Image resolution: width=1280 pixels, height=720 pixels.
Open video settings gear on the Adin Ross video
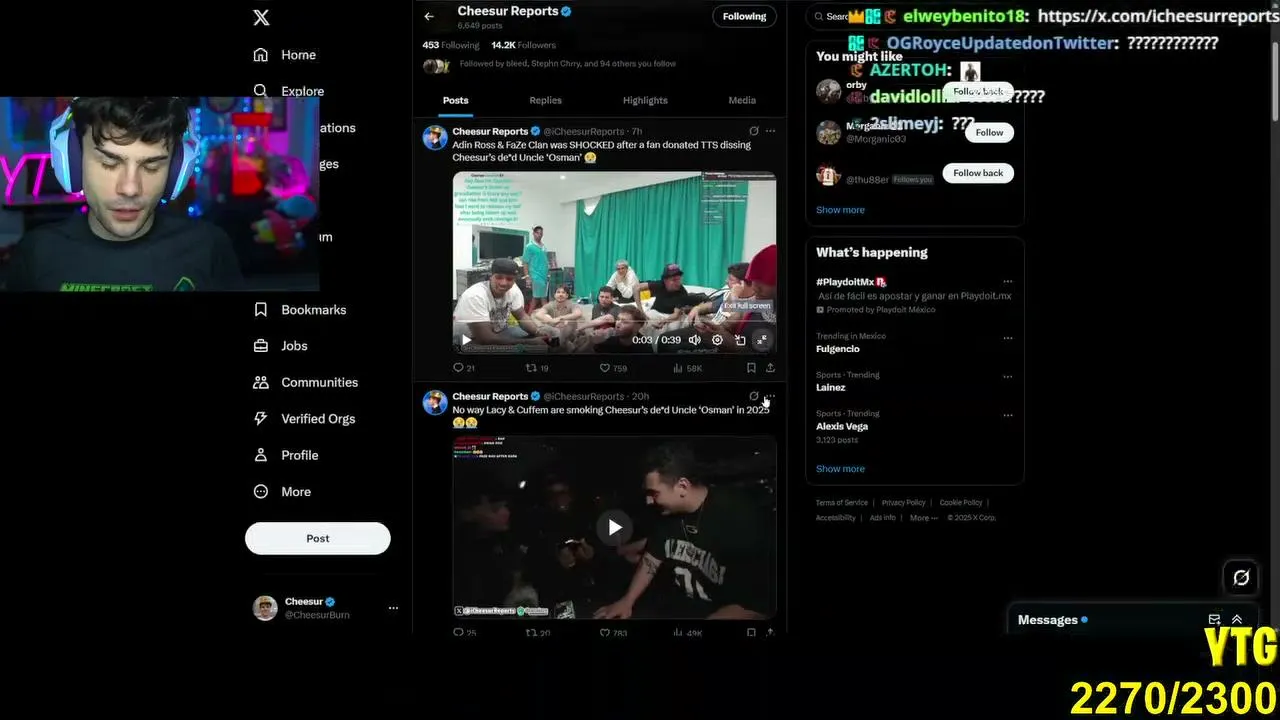(717, 340)
